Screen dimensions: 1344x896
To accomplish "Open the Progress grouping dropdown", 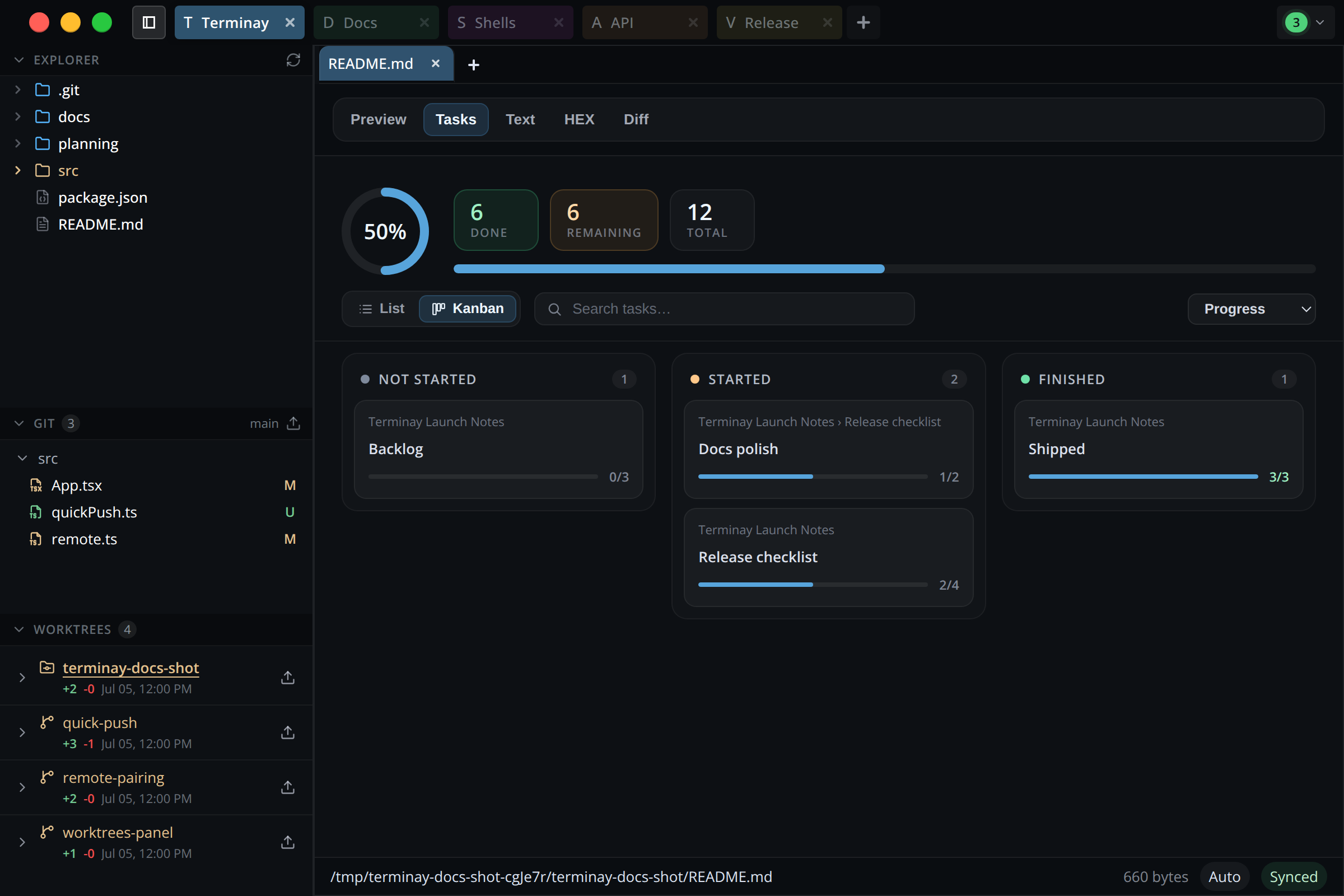I will point(1252,309).
